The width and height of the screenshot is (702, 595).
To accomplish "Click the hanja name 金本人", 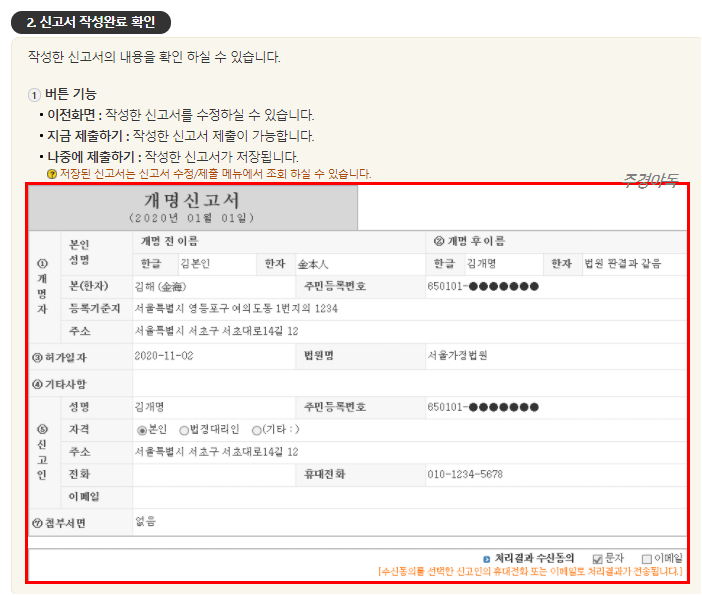I will pos(313,264).
